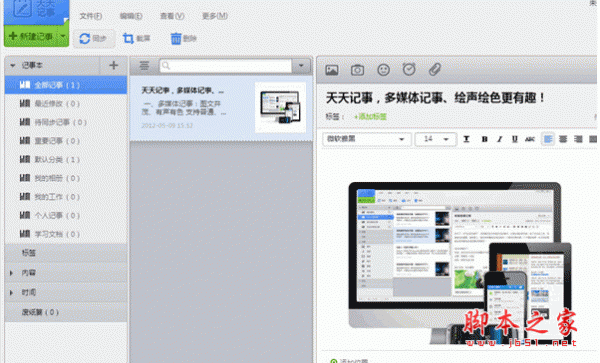Click the +添加标签 link
This screenshot has width=600, height=363.
point(370,117)
